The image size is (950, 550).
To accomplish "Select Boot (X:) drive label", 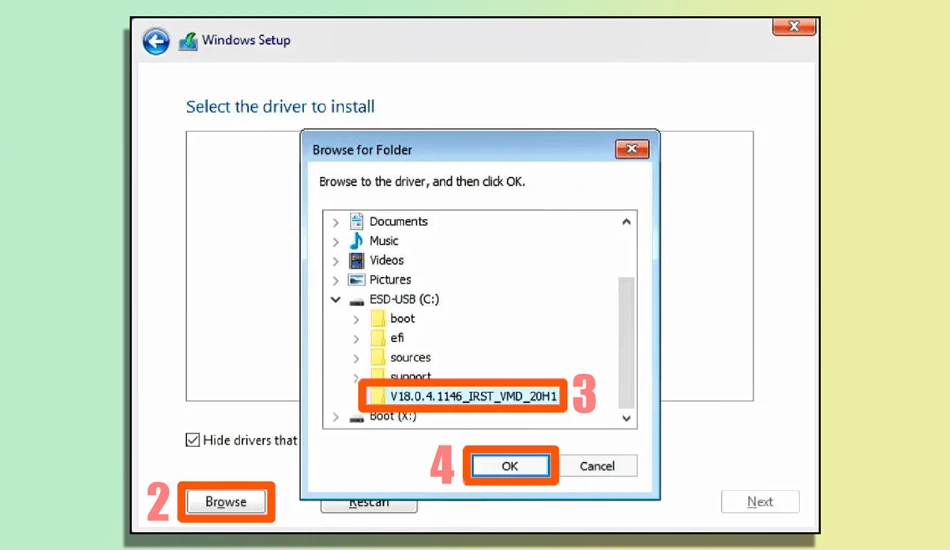I will coord(393,417).
